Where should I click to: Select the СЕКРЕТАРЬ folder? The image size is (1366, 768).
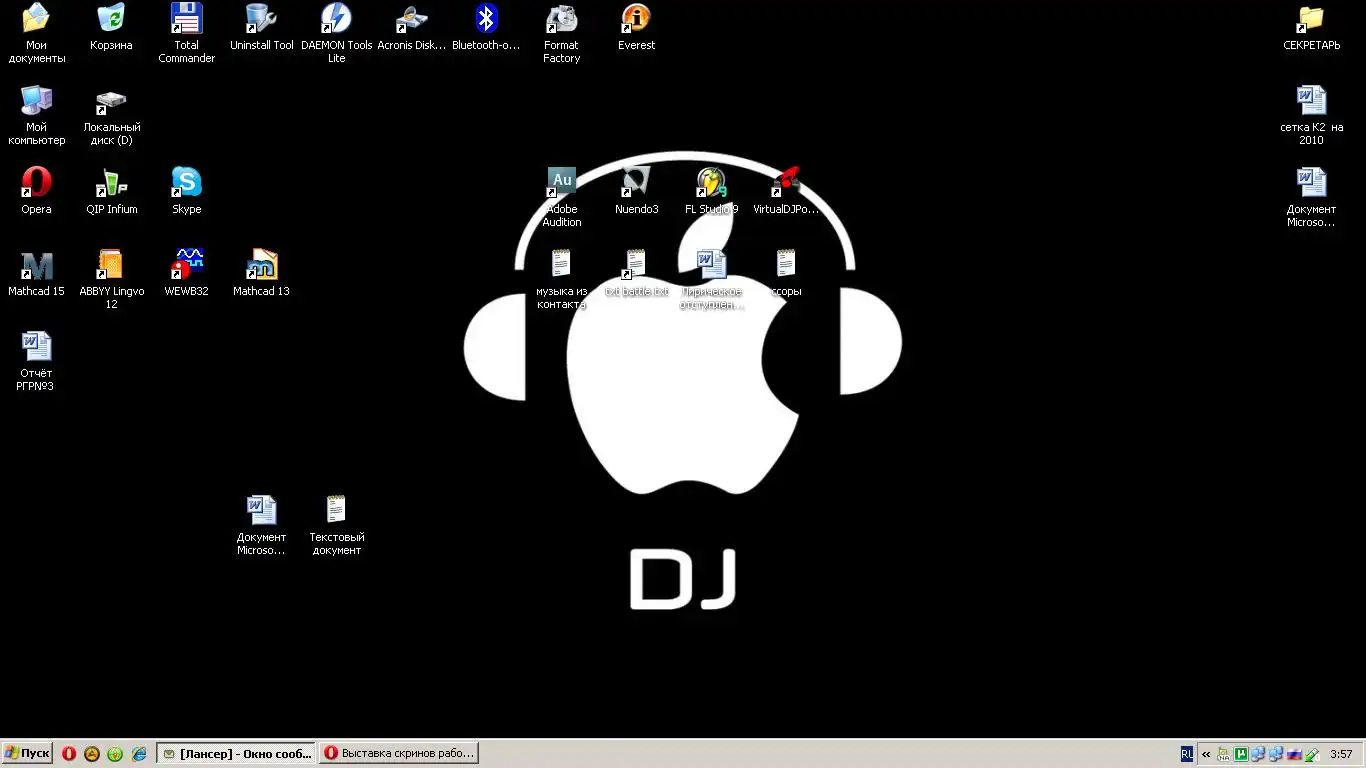click(1311, 20)
